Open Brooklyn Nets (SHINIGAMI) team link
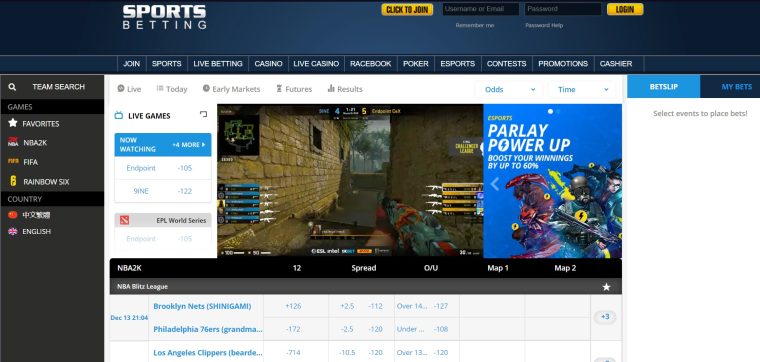The width and height of the screenshot is (760, 362). click(202, 306)
